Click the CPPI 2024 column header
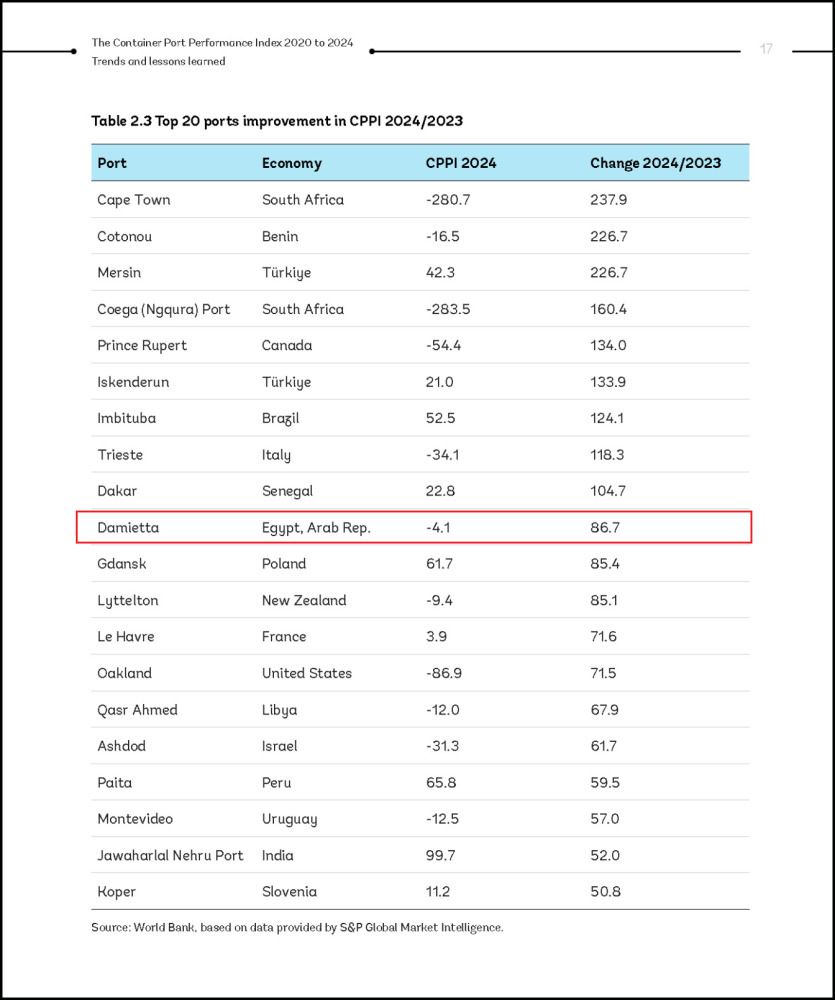835x1000 pixels. pyautogui.click(x=460, y=163)
